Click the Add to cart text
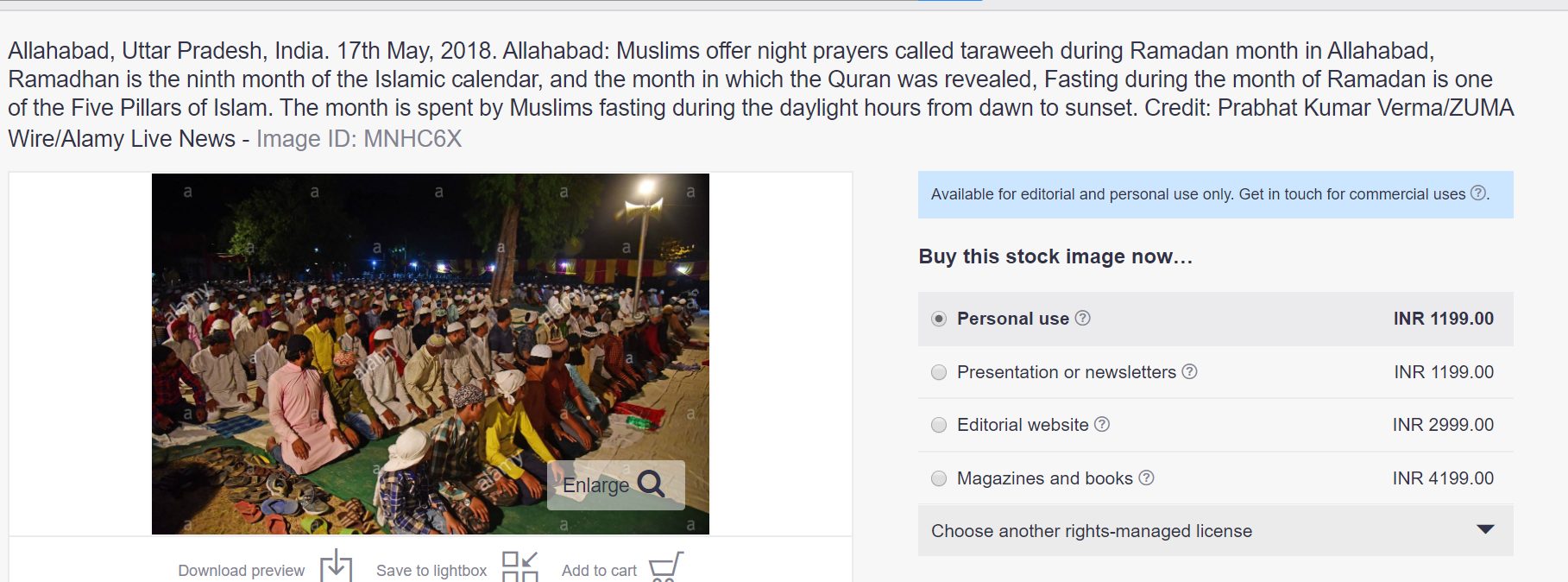This screenshot has height=582, width=1568. pyautogui.click(x=599, y=571)
